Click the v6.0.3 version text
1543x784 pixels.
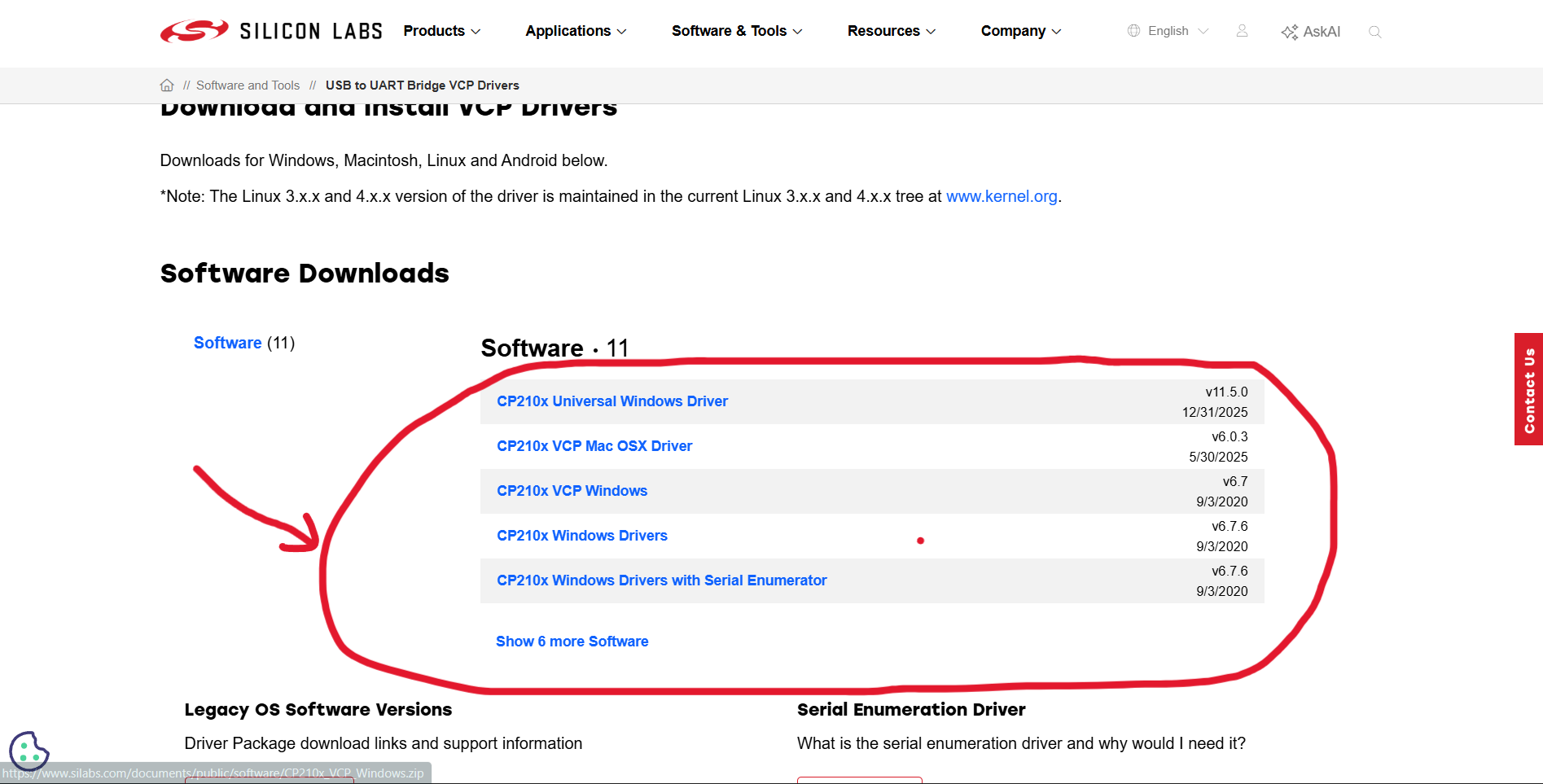tap(1230, 437)
